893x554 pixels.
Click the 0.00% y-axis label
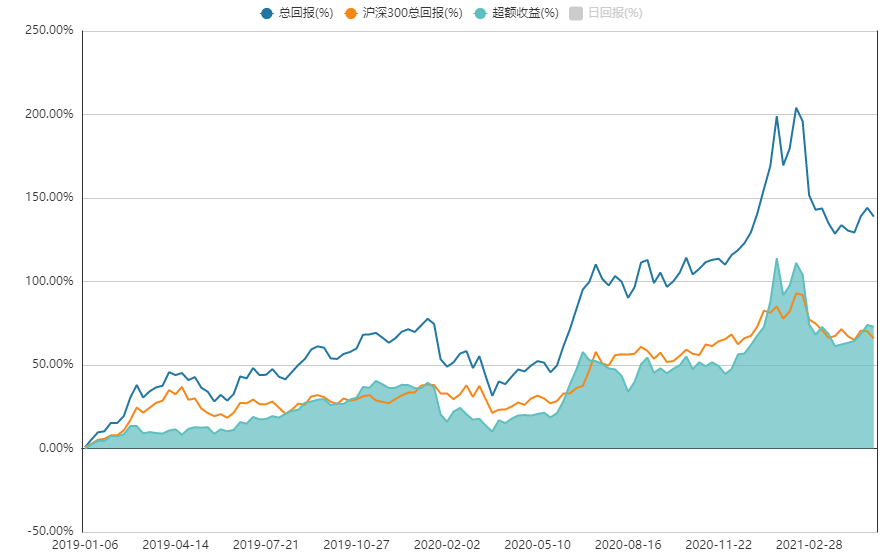[x=56, y=448]
